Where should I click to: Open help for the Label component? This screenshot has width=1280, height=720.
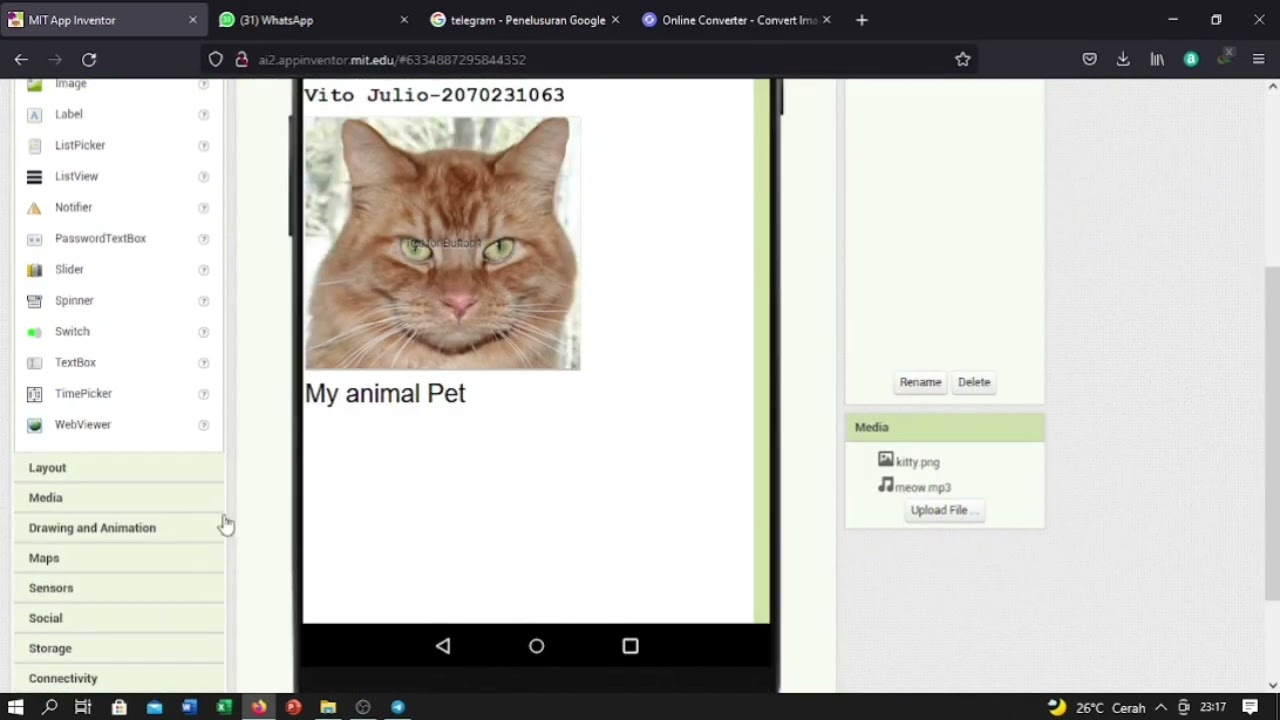tap(203, 114)
